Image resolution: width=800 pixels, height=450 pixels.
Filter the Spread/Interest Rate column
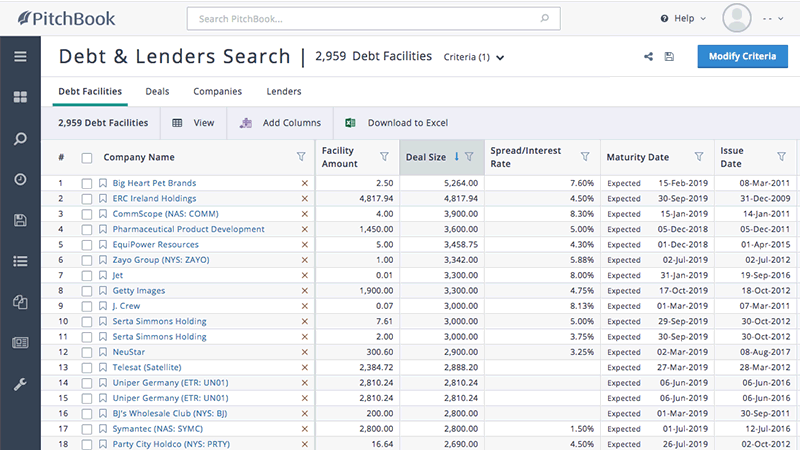click(585, 157)
